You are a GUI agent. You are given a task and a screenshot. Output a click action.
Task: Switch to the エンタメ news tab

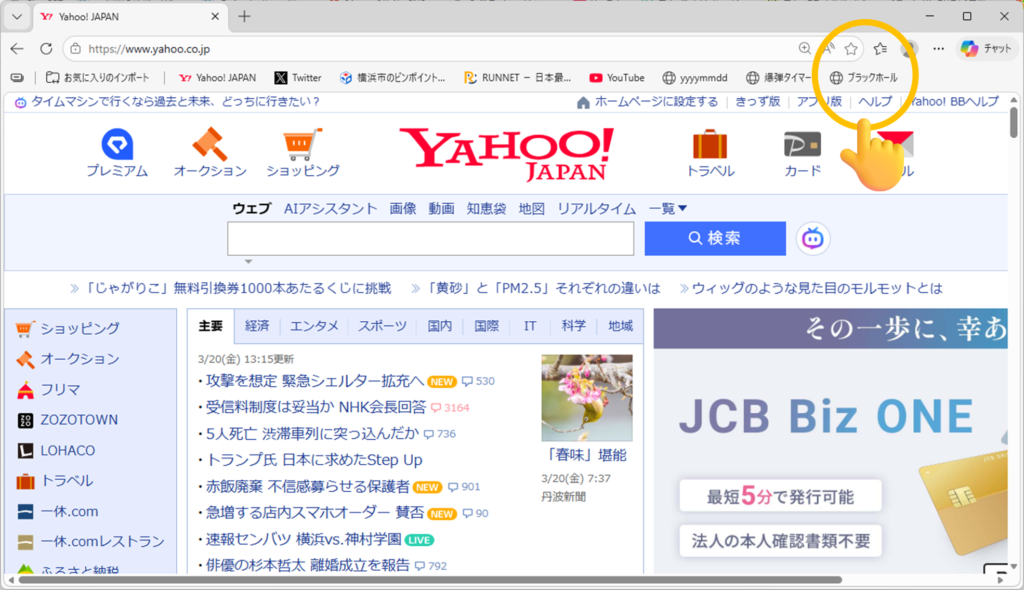point(314,326)
